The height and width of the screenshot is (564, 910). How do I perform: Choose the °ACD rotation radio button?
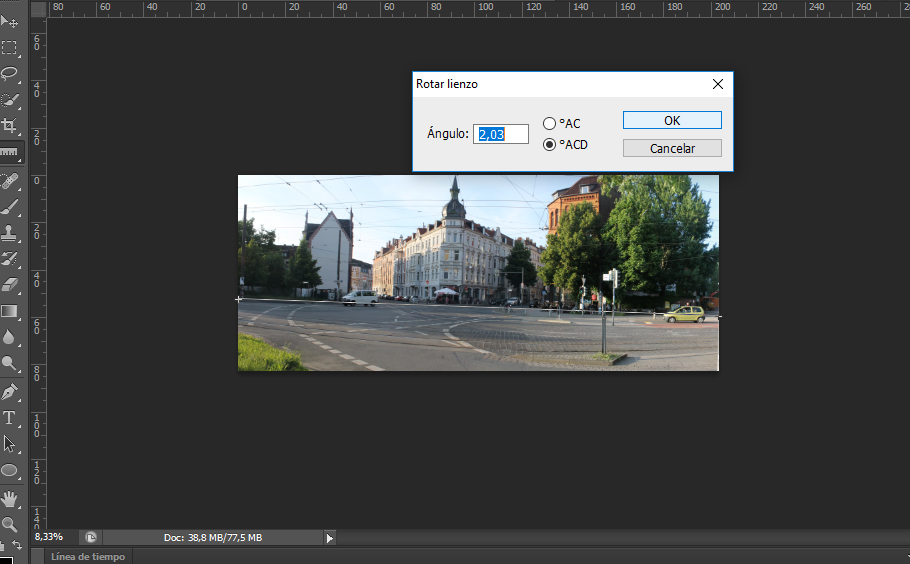549,144
